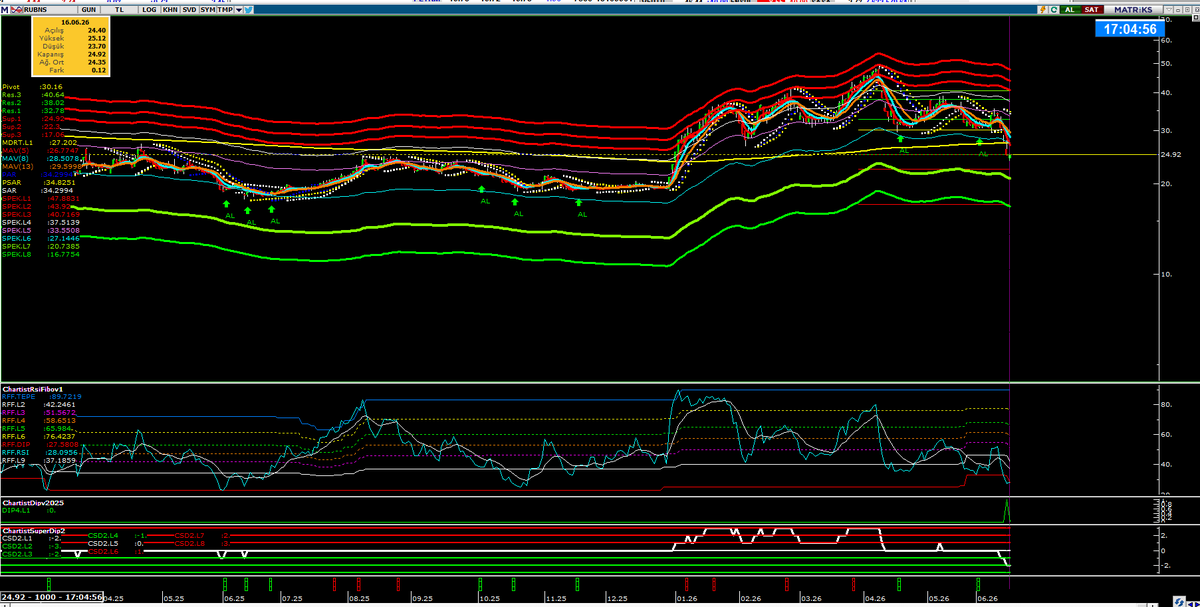Select the MAV(5) indicator label
Screen dimensions: 1200x607
pyautogui.click(x=40, y=151)
